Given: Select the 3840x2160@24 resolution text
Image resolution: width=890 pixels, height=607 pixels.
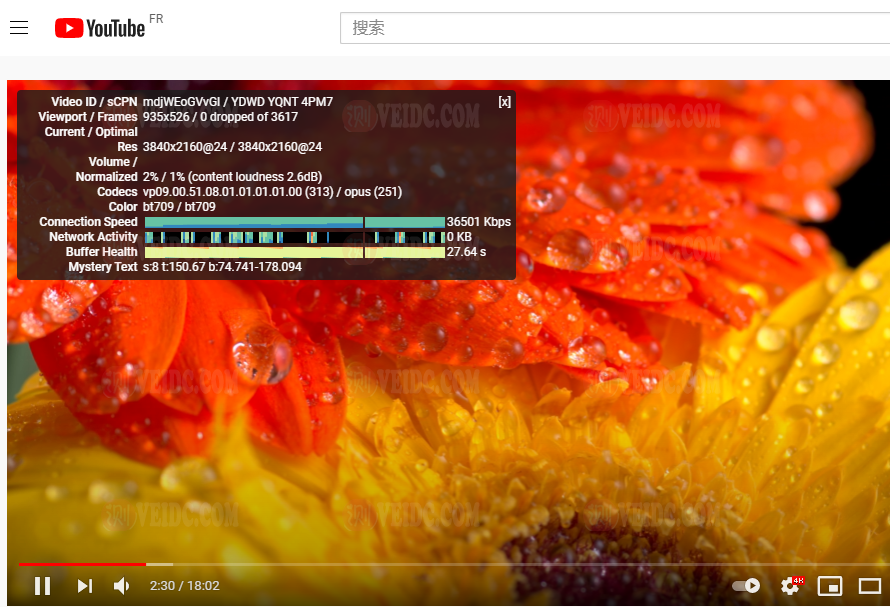Looking at the screenshot, I should 232,146.
